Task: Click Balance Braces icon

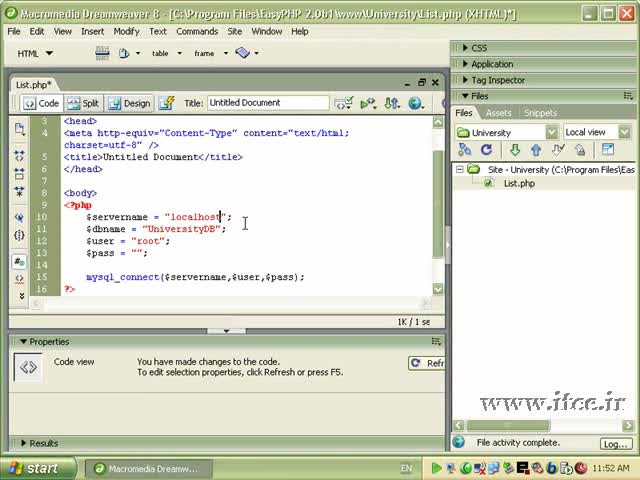Action: coord(19,235)
